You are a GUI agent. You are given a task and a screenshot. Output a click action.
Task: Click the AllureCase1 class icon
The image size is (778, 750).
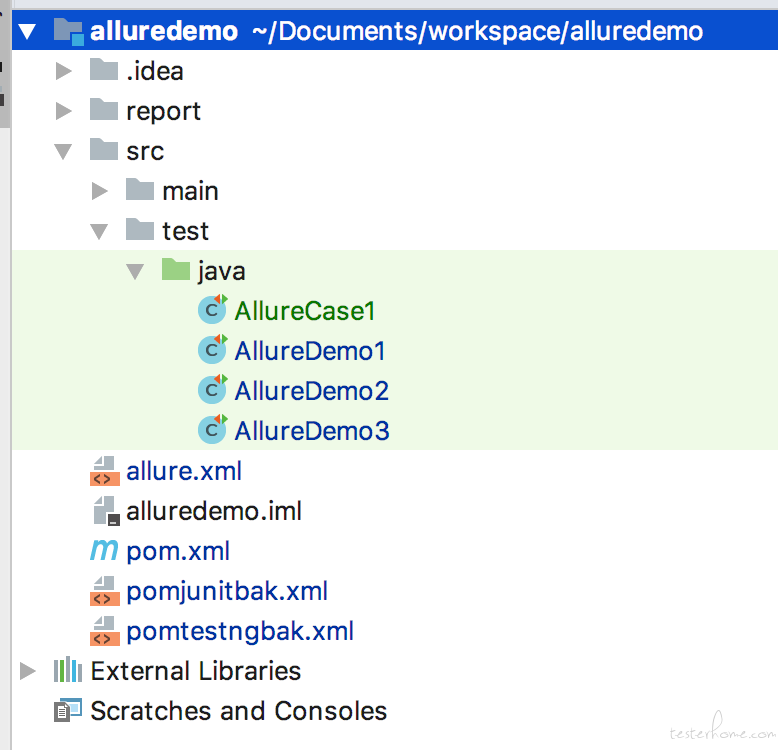tap(212, 309)
